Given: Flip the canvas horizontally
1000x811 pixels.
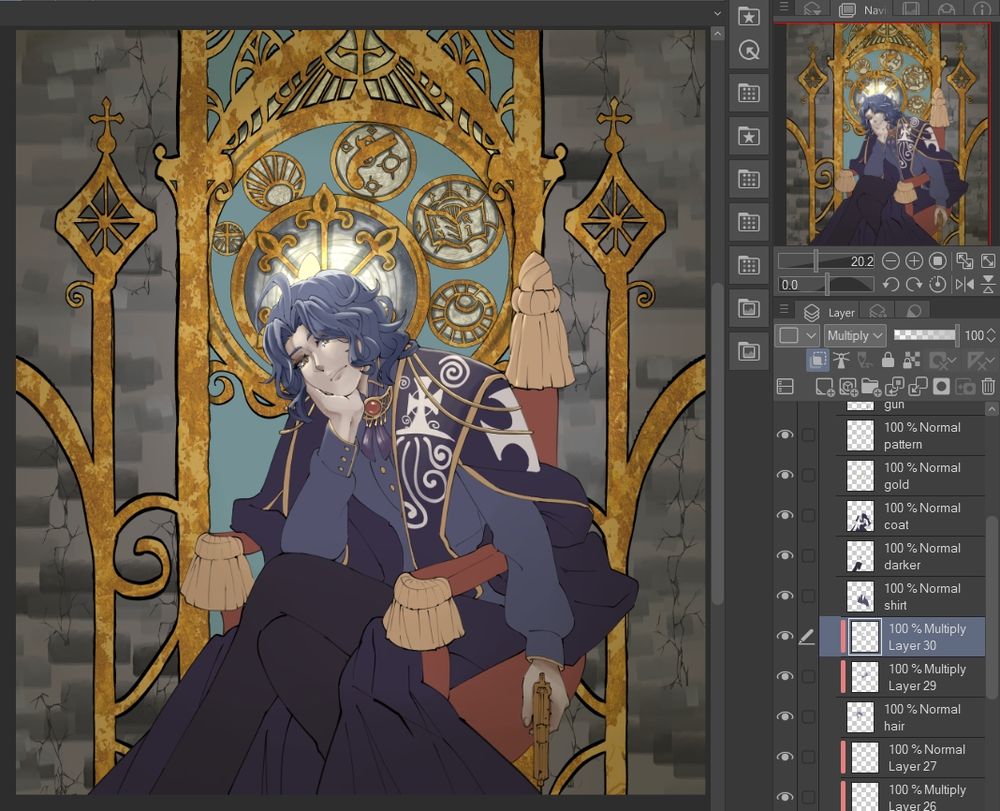Looking at the screenshot, I should coord(964,284).
